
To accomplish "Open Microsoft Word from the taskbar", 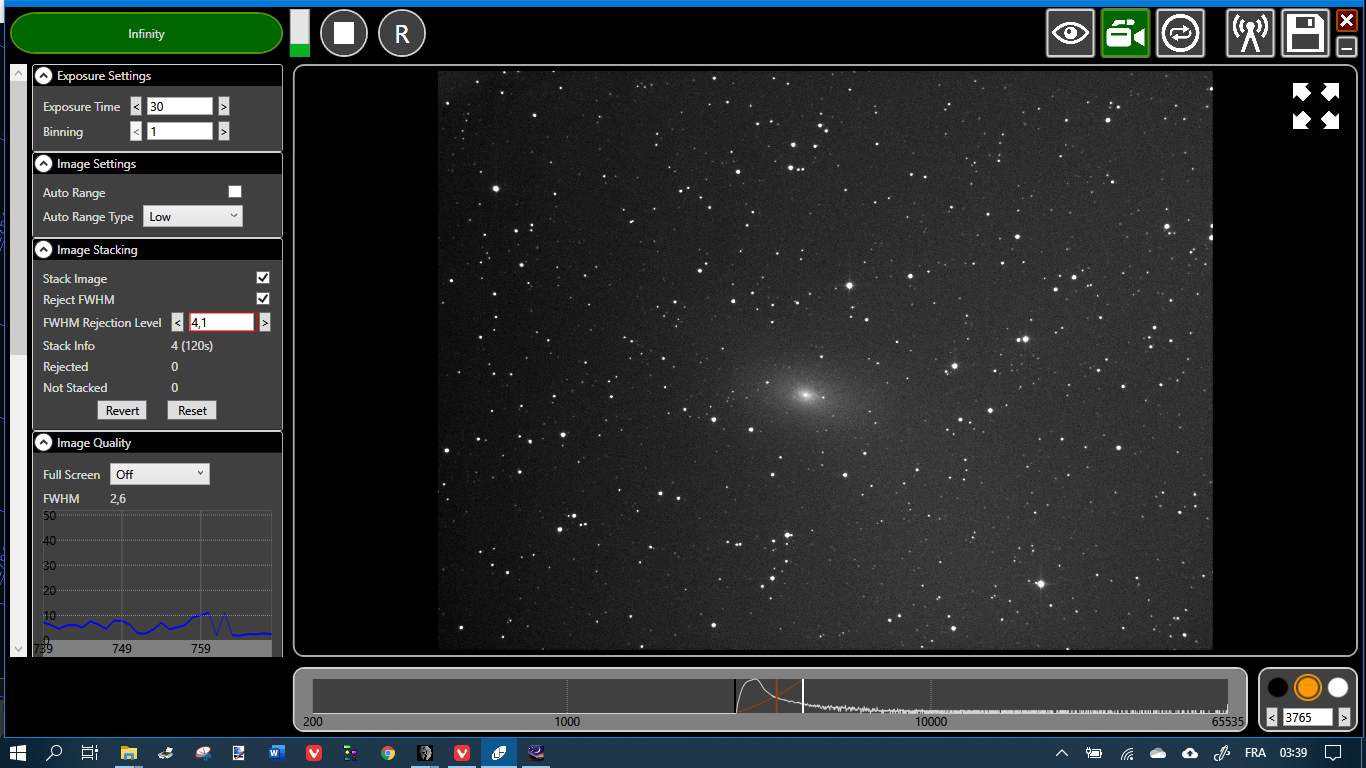I will point(277,753).
